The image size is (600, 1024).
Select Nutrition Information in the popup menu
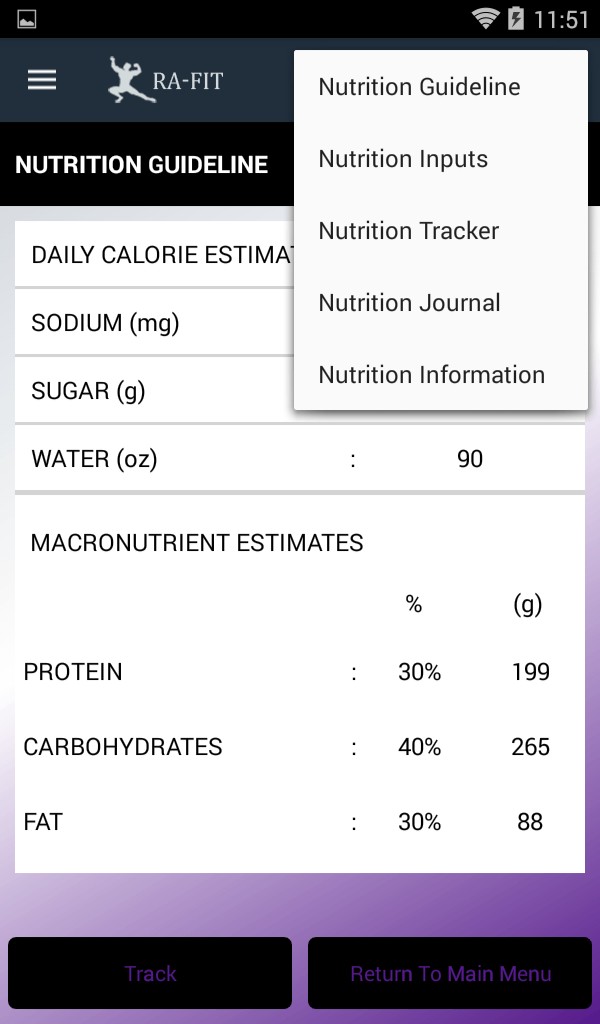point(431,375)
